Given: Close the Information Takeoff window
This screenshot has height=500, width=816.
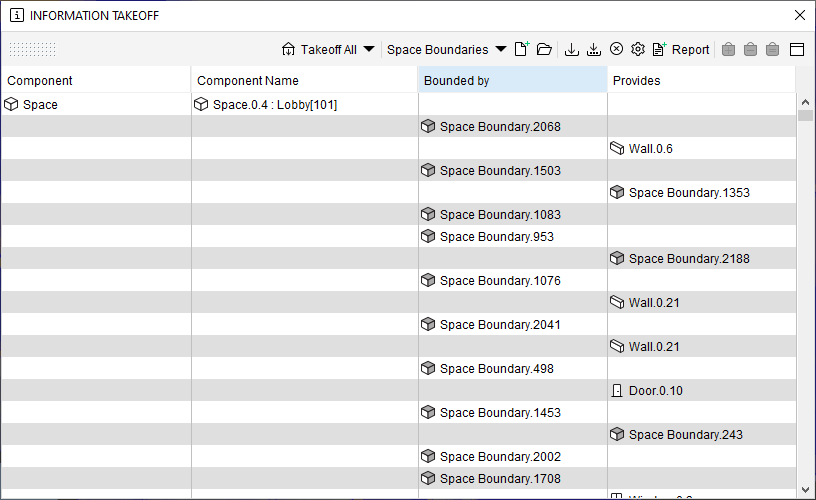Looking at the screenshot, I should [800, 15].
